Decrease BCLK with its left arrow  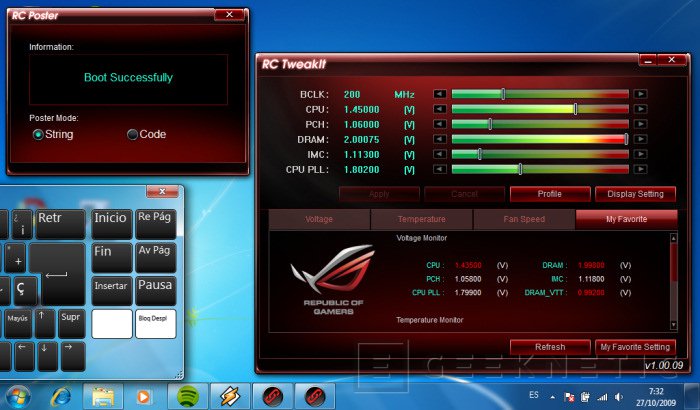click(x=440, y=94)
